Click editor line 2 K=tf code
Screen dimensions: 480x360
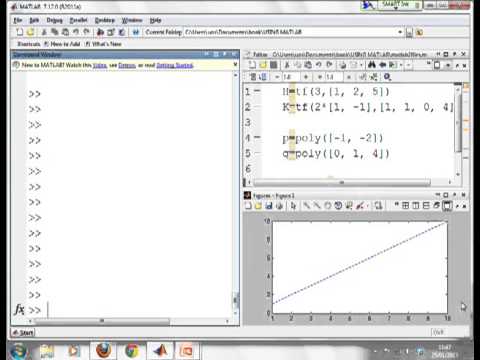pos(368,107)
